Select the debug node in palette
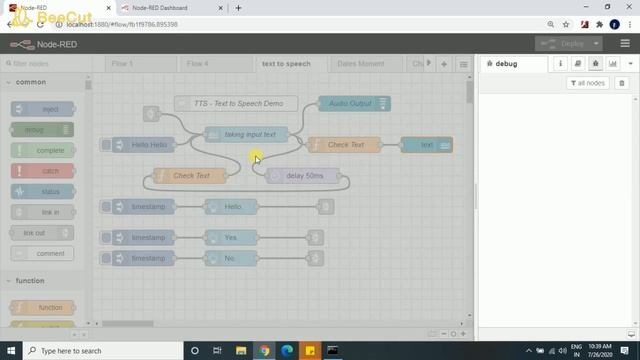 [x=42, y=130]
